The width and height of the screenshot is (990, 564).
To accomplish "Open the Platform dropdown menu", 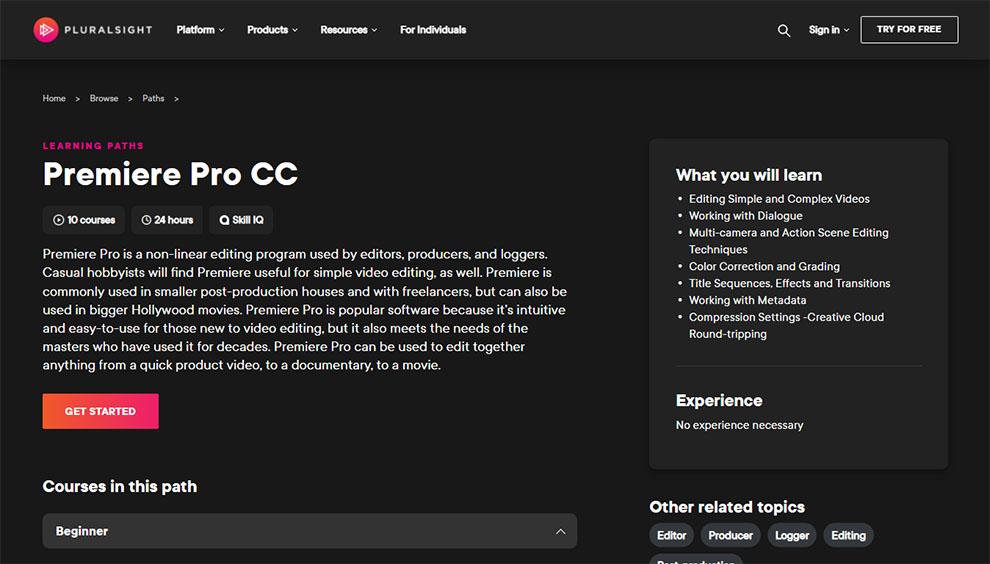I will [x=200, y=30].
